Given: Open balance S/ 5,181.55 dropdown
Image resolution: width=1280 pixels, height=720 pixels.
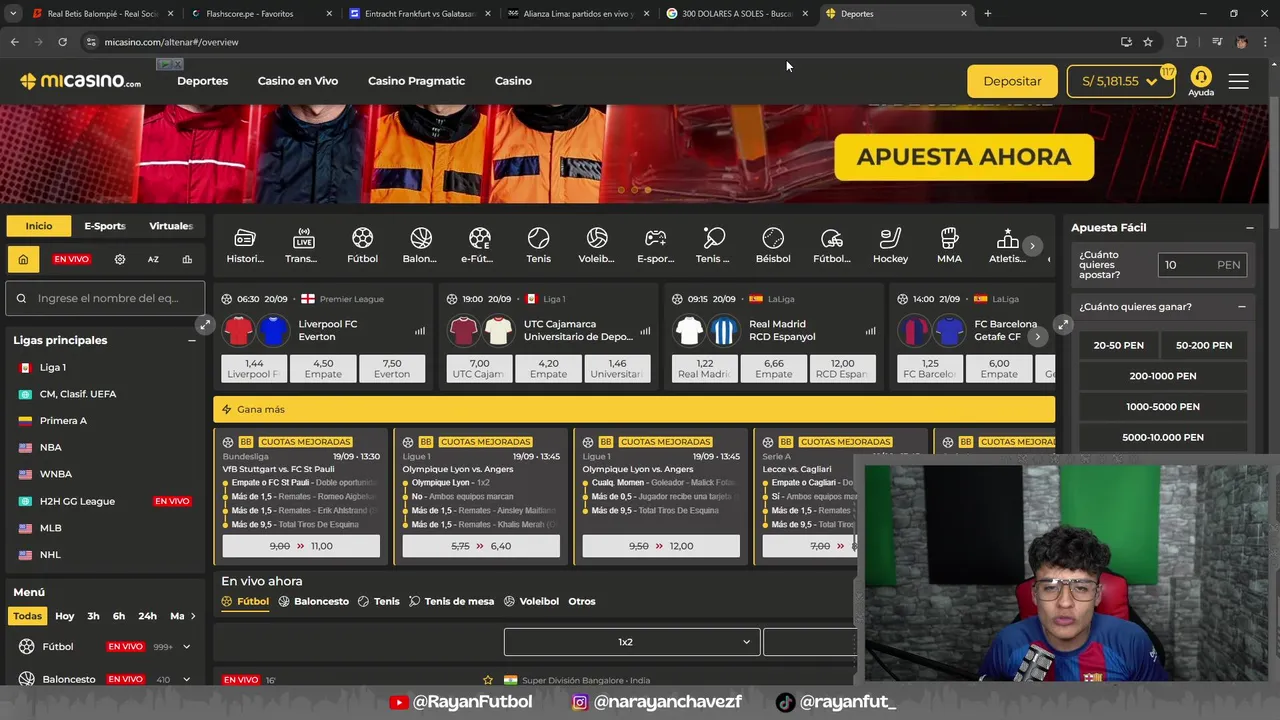Looking at the screenshot, I should [1121, 81].
